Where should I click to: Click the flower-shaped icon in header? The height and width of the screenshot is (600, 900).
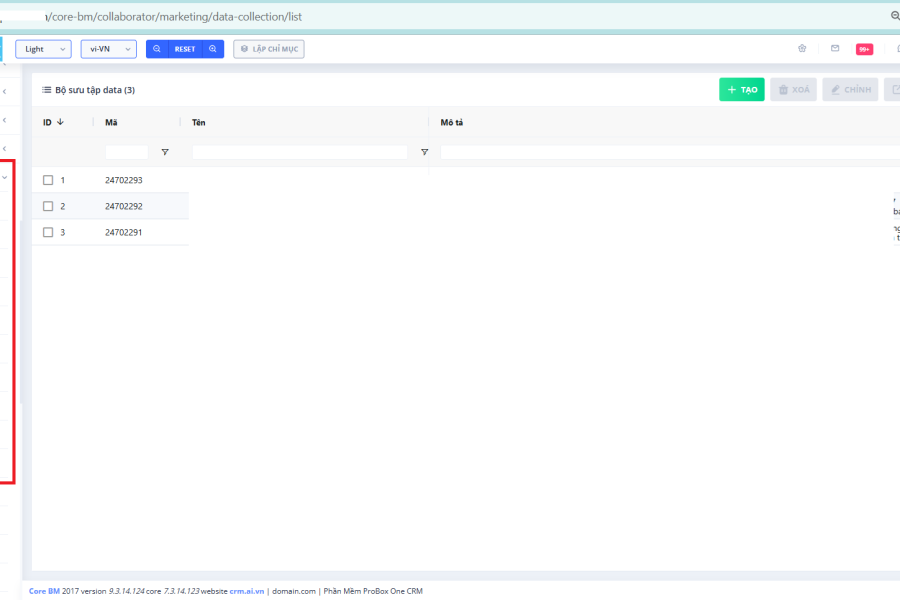[x=802, y=48]
